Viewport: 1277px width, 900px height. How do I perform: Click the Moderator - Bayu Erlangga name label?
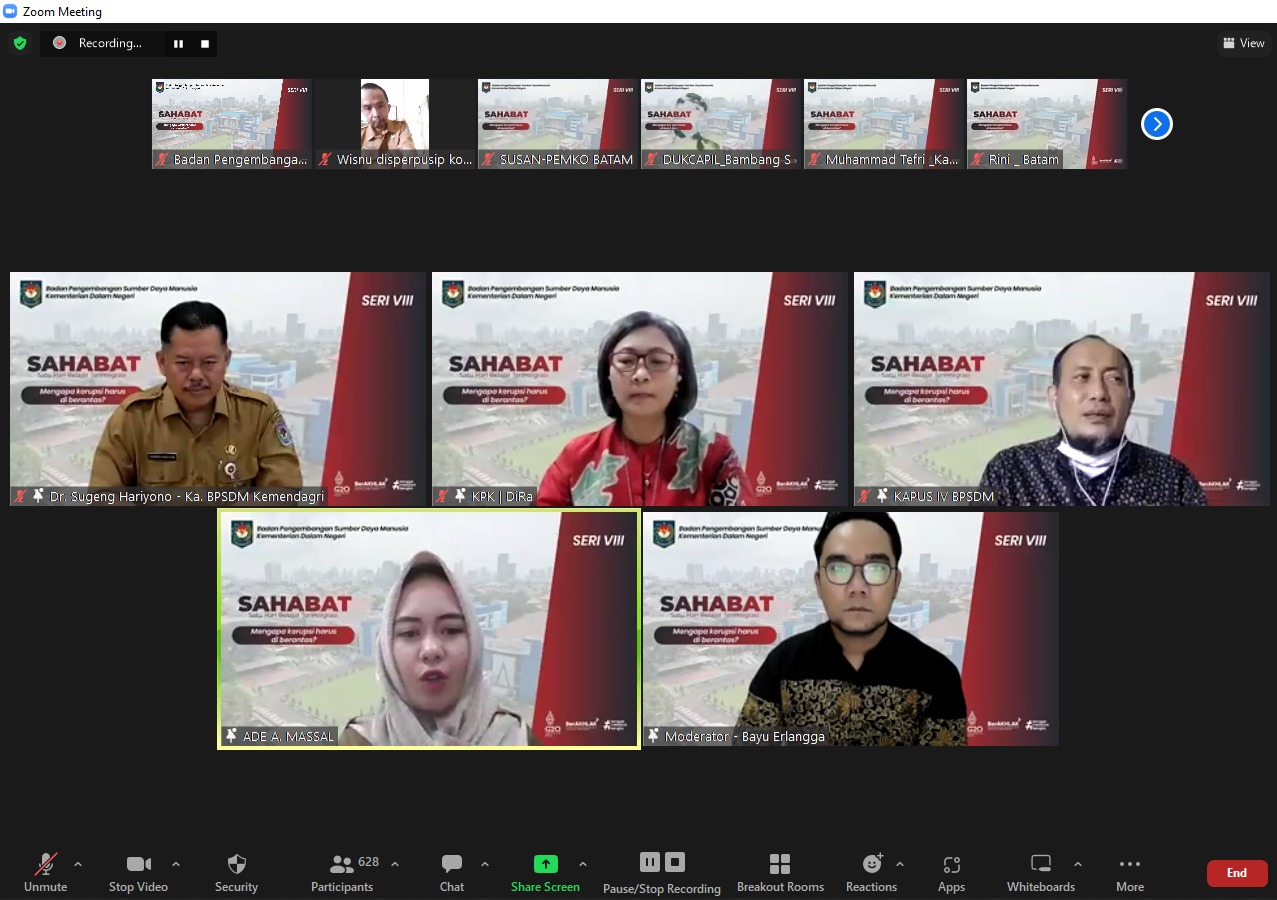point(745,736)
